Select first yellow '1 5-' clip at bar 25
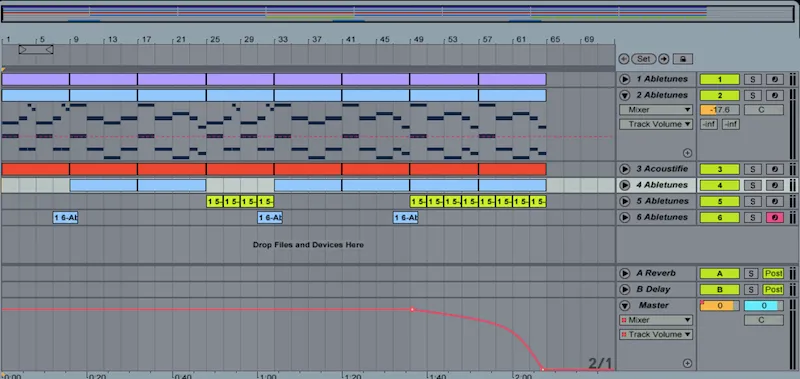800x379 pixels. click(214, 201)
